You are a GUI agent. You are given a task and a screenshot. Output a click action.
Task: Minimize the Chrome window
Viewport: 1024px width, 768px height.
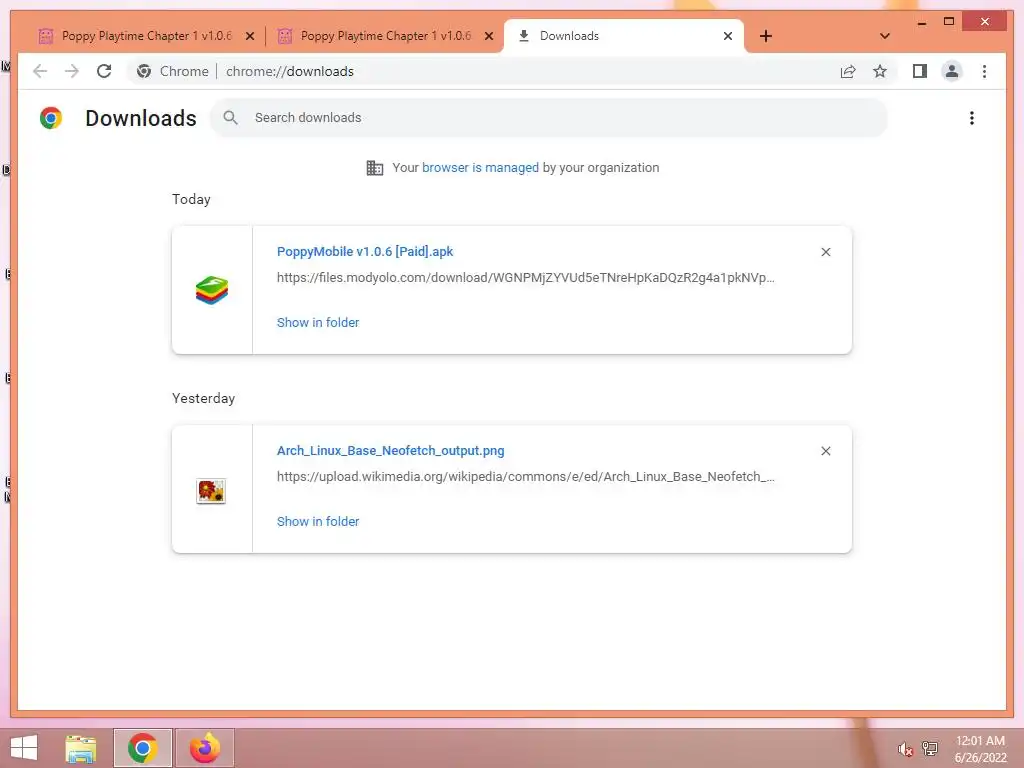(921, 22)
